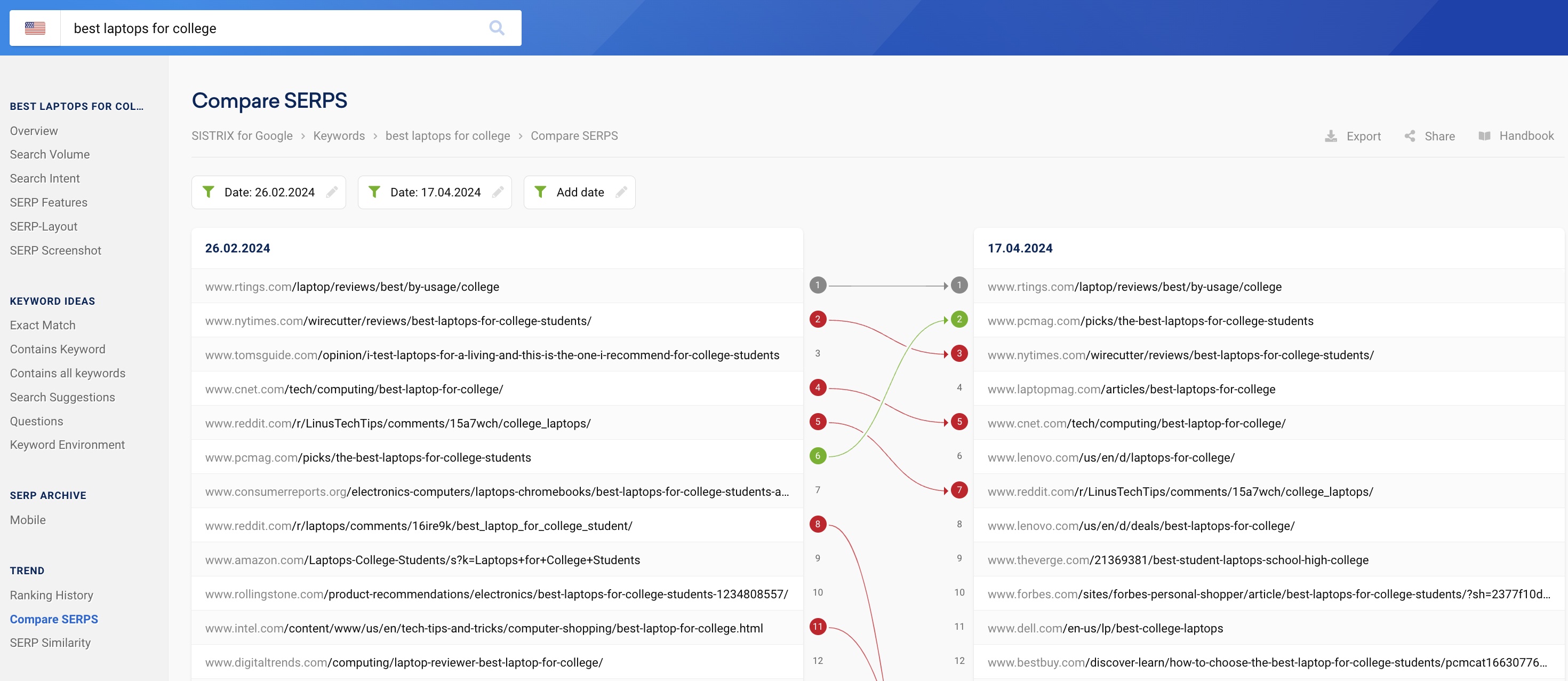Image resolution: width=1568 pixels, height=681 pixels.
Task: Click funnel icon on Add date
Action: (x=540, y=192)
